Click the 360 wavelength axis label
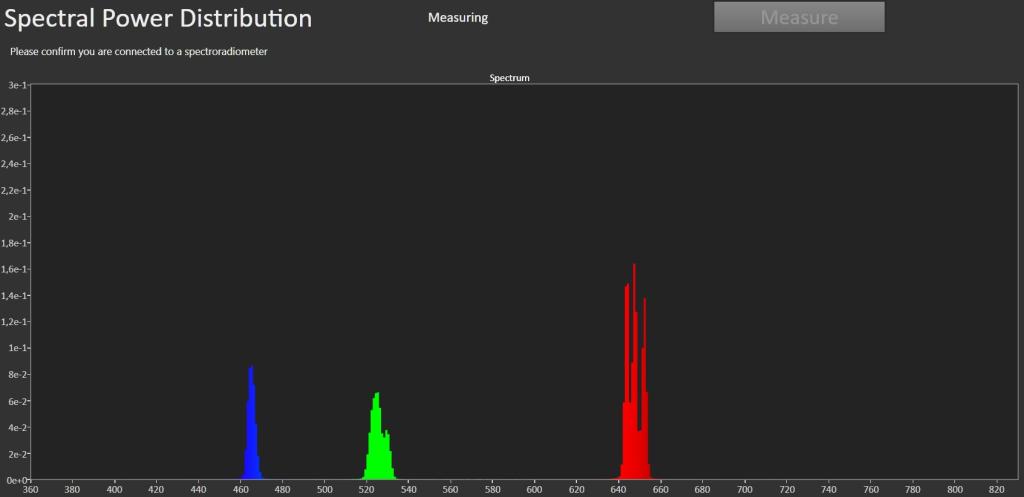 31,489
